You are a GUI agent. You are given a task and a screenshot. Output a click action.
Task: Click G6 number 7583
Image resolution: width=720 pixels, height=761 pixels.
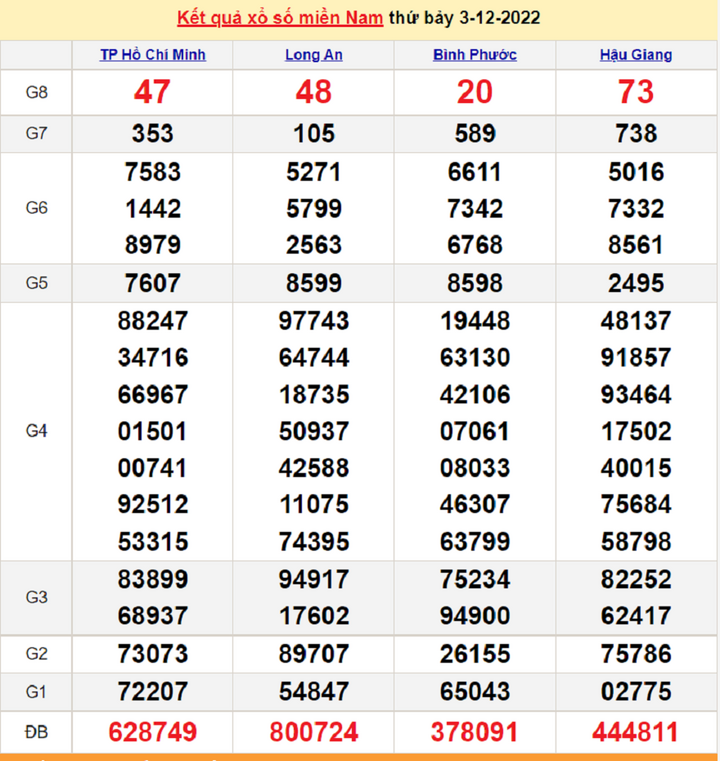pos(153,172)
